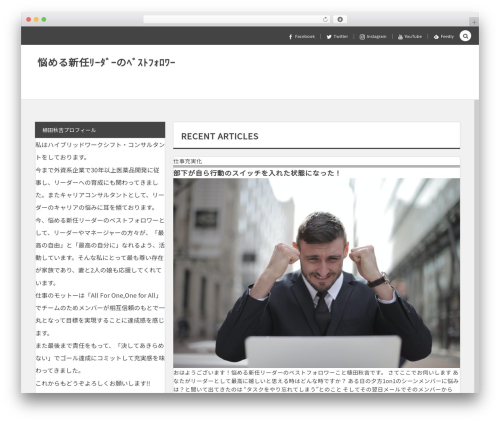500x423 pixels.
Task: Click the download icon beside address bar
Action: pyautogui.click(x=340, y=19)
